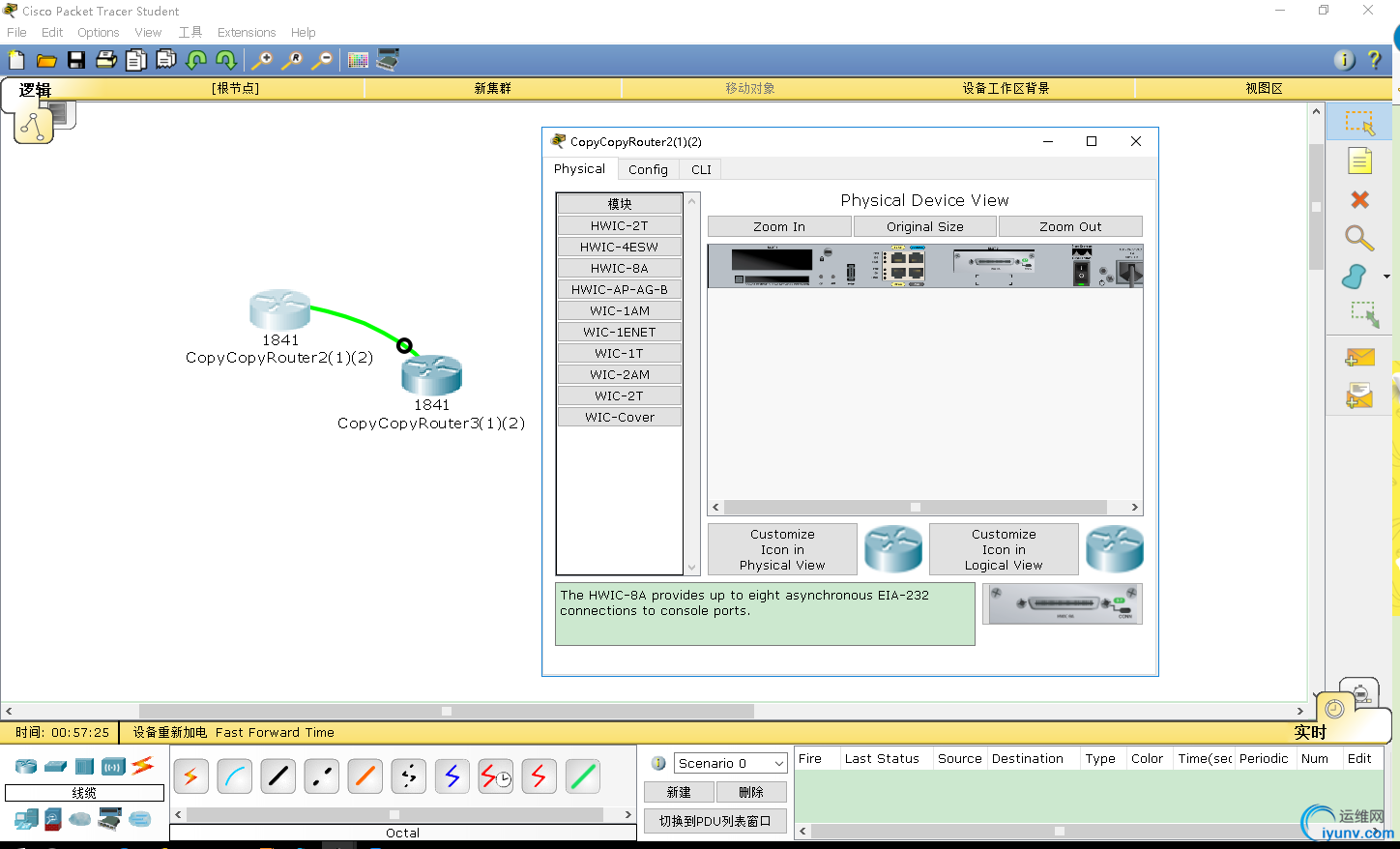The height and width of the screenshot is (849, 1400).
Task: Select the red X Delete tool
Action: (1360, 199)
